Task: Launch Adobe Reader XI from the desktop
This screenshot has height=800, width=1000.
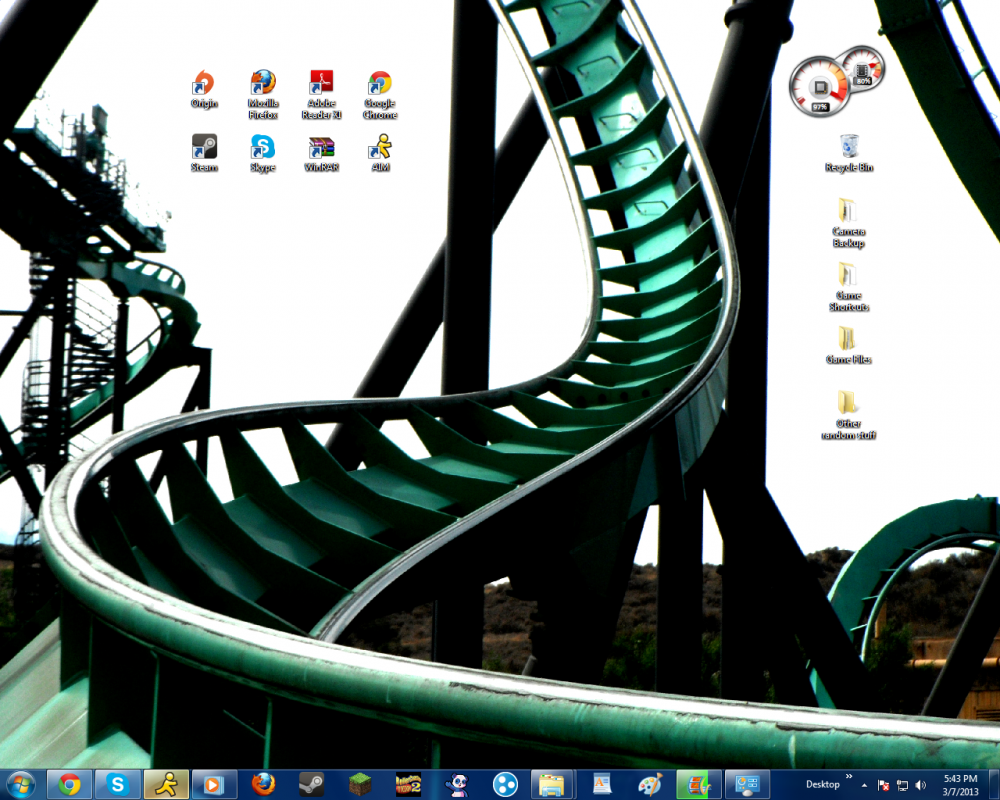Action: [x=321, y=84]
